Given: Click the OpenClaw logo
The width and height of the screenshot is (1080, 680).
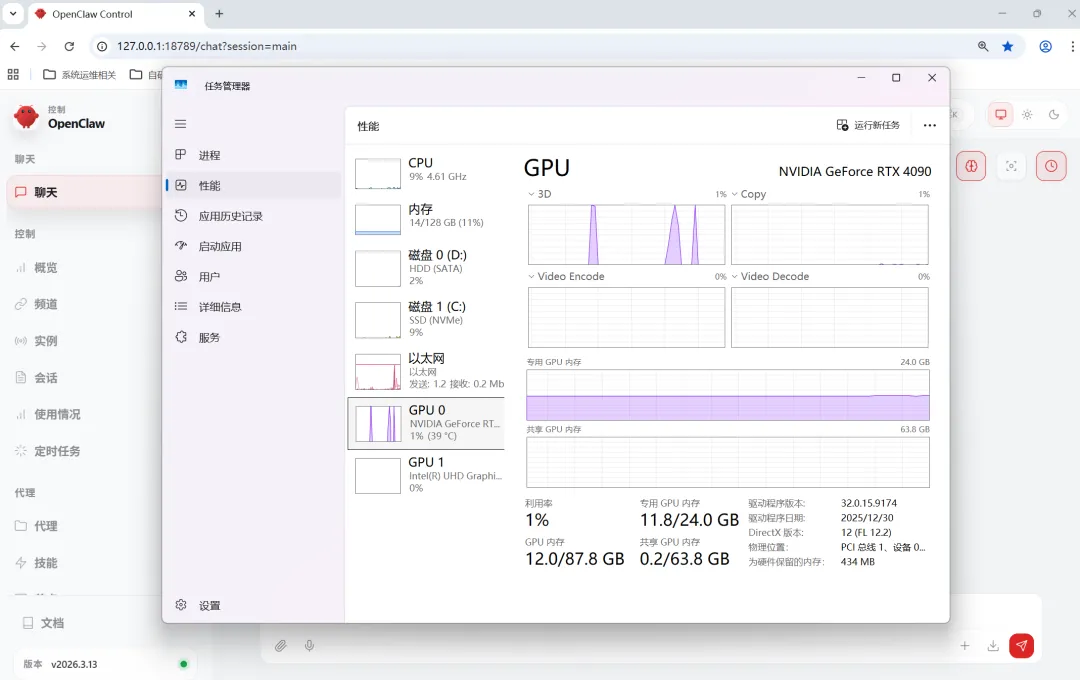Looking at the screenshot, I should click(x=26, y=117).
